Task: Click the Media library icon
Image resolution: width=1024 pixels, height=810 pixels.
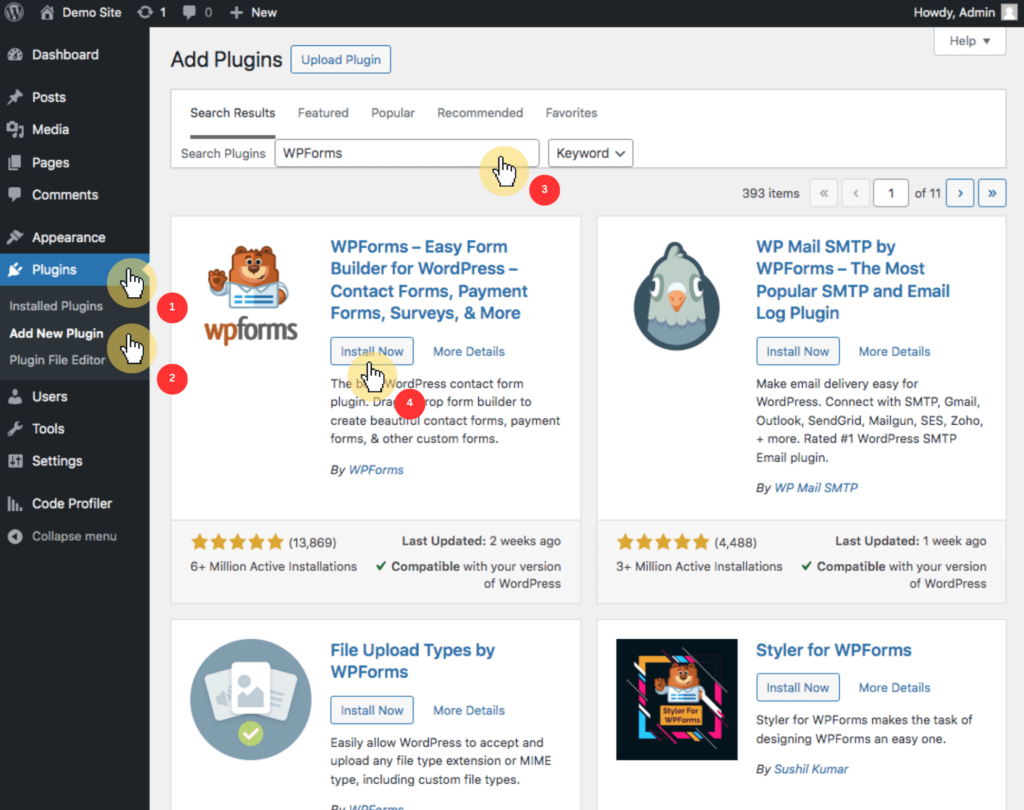Action: click(15, 129)
